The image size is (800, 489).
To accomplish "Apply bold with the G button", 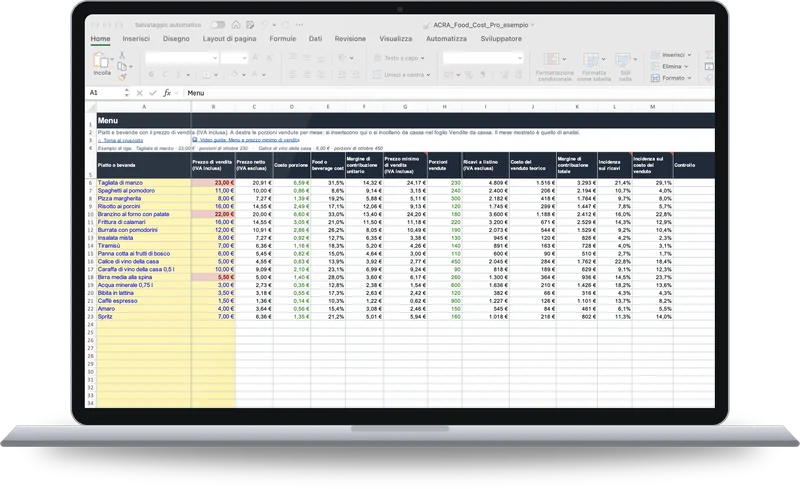I will pos(152,75).
